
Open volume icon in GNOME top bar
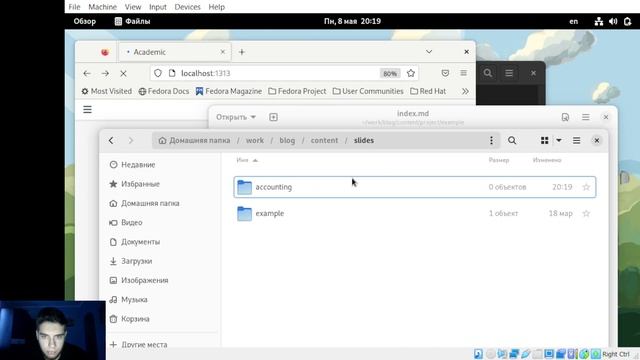coord(613,21)
